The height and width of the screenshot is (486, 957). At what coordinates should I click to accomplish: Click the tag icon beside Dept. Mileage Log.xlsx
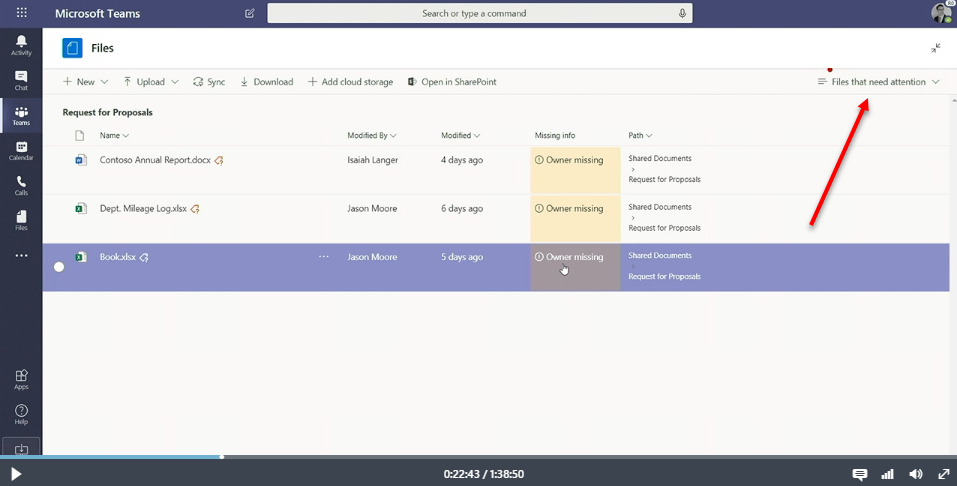(195, 209)
